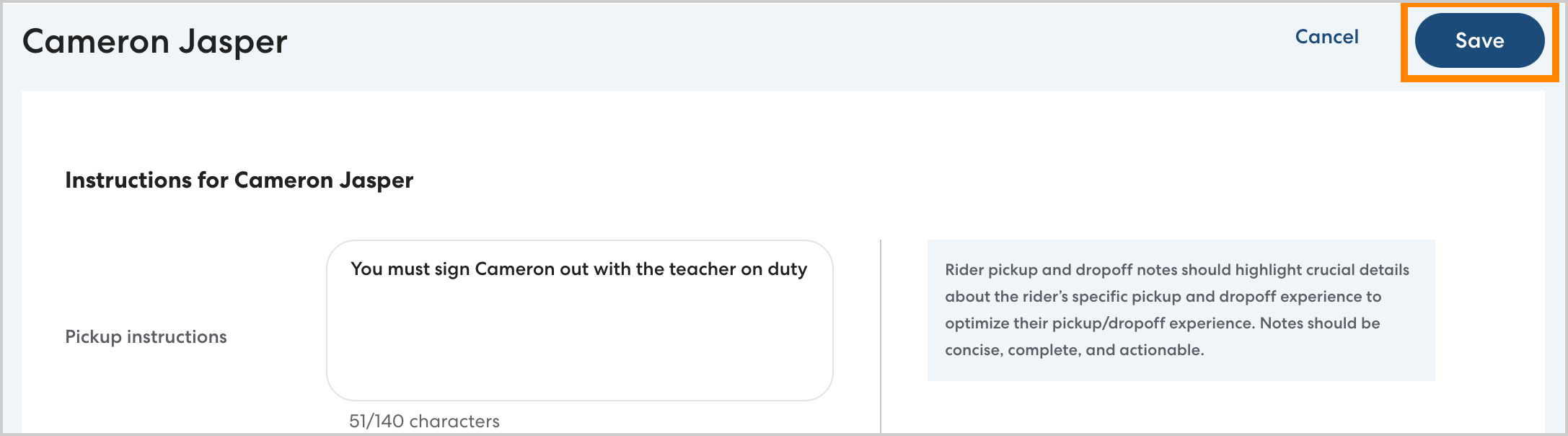The height and width of the screenshot is (436, 1568).
Task: Click the Instructions for Cameron Jasper heading
Action: [x=239, y=180]
